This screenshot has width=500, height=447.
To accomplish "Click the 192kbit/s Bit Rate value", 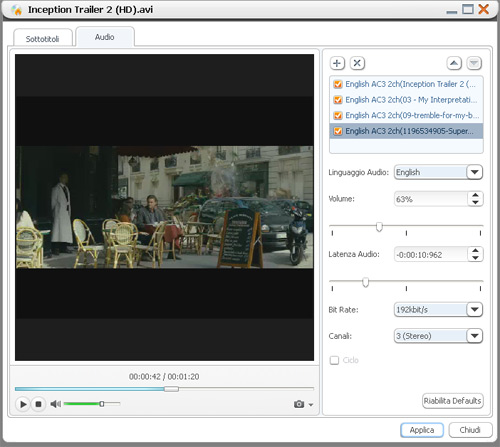I will pos(431,310).
